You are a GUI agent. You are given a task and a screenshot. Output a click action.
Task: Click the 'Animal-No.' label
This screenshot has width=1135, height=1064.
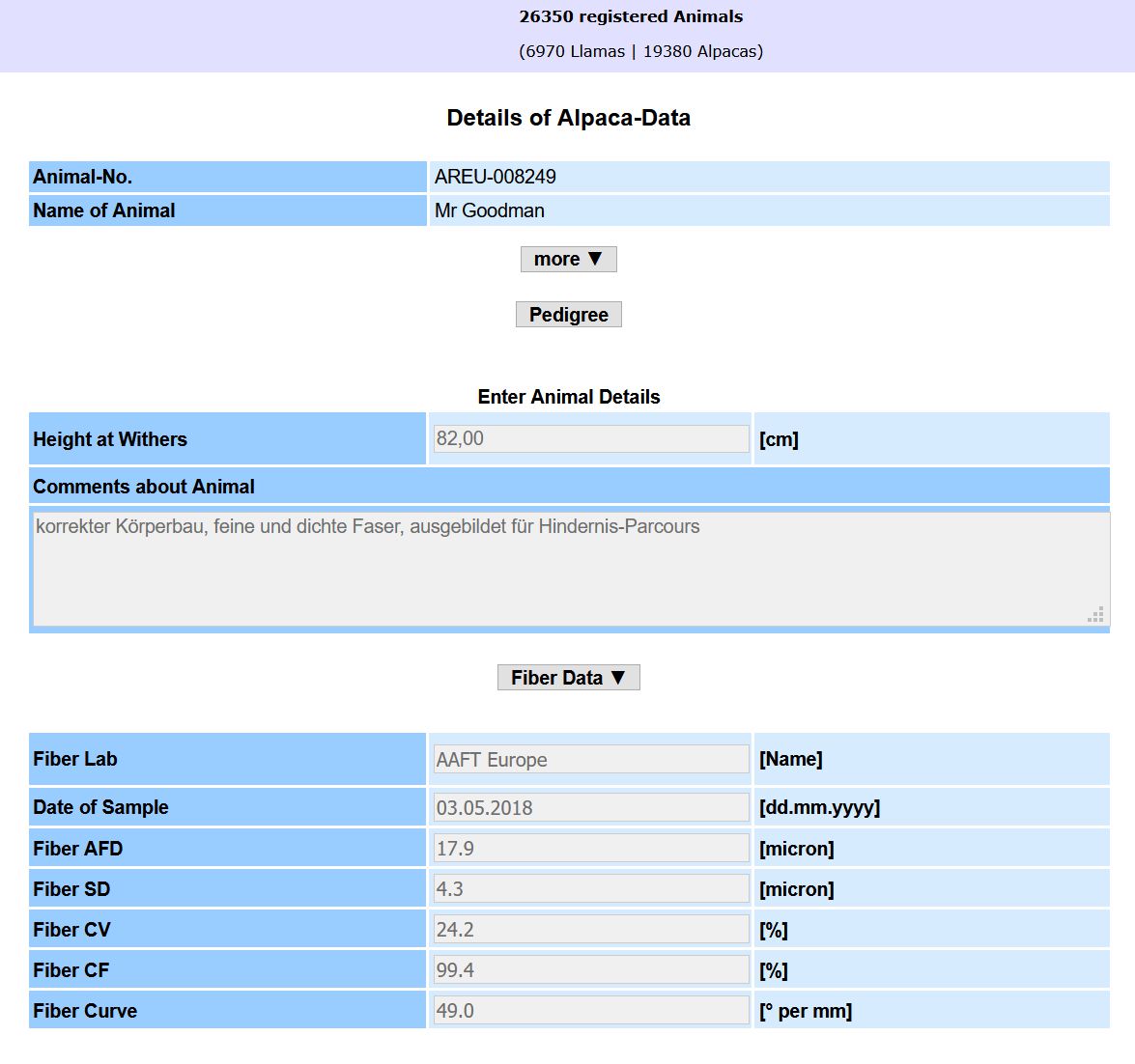pyautogui.click(x=82, y=177)
